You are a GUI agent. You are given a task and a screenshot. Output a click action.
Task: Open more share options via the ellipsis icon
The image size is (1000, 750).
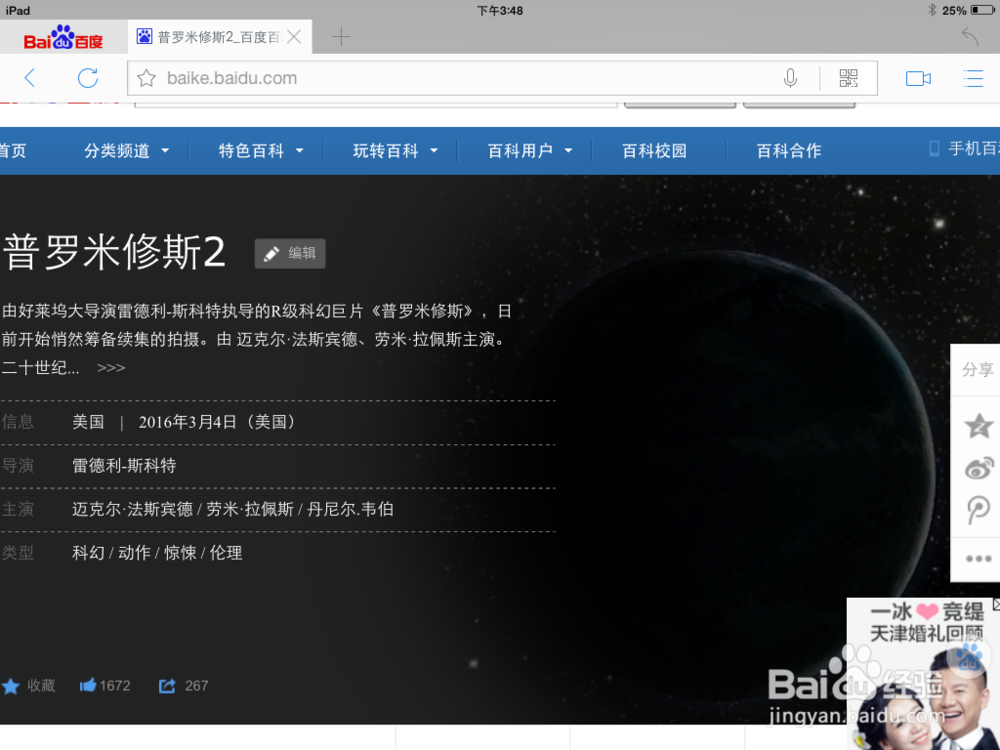(976, 558)
